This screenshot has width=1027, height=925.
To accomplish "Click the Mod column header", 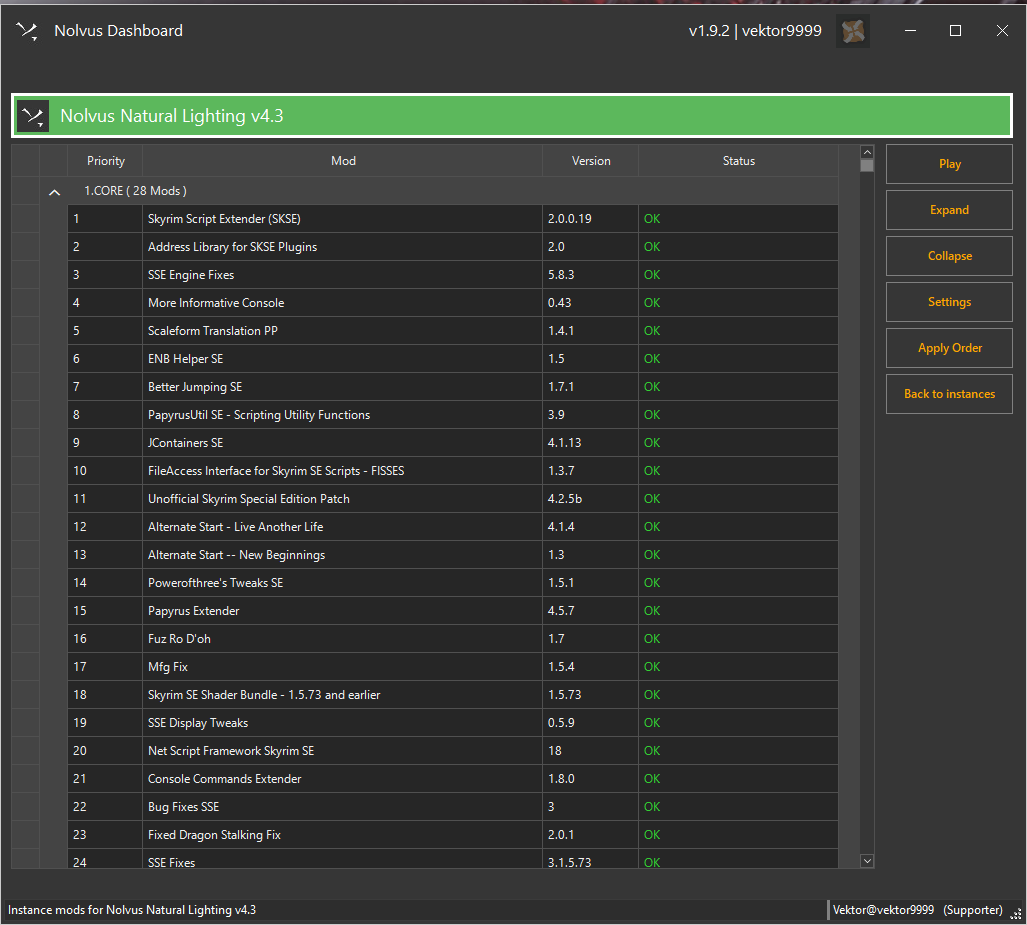I will [343, 161].
